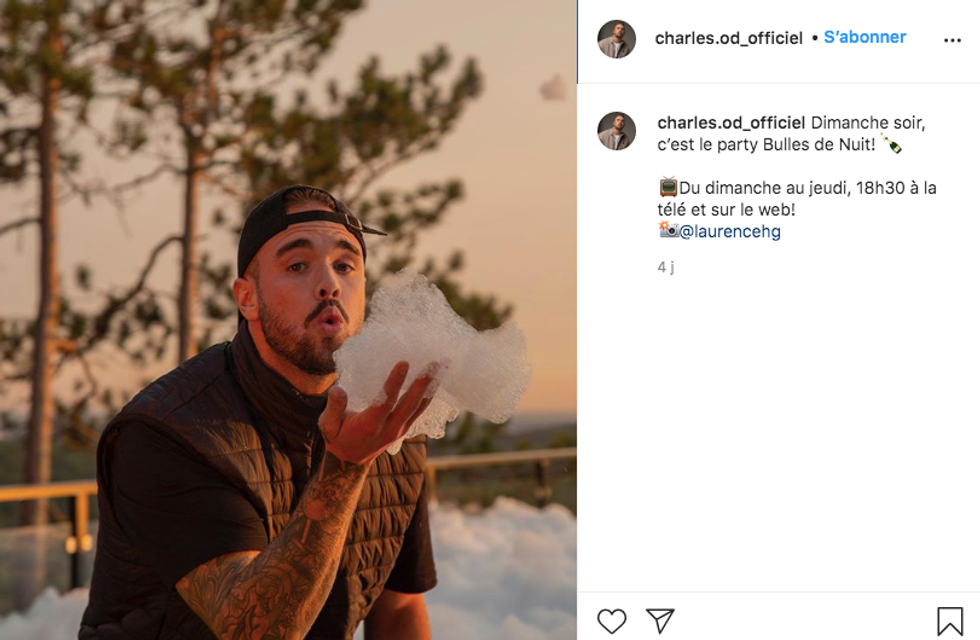Click the champagne bottle emoji in caption
Screen dimensions: 980x640
click(x=891, y=144)
